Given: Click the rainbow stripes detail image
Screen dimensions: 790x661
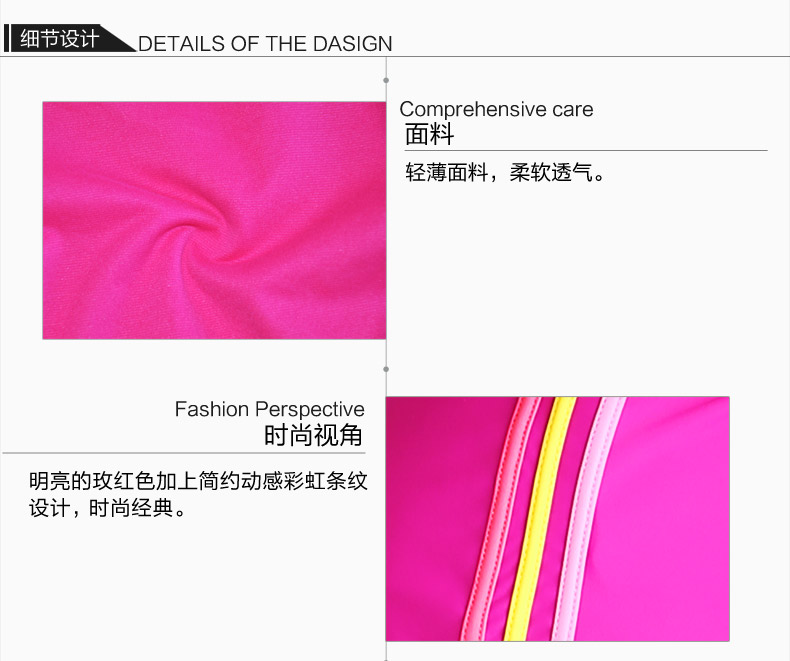Looking at the screenshot, I should (558, 519).
